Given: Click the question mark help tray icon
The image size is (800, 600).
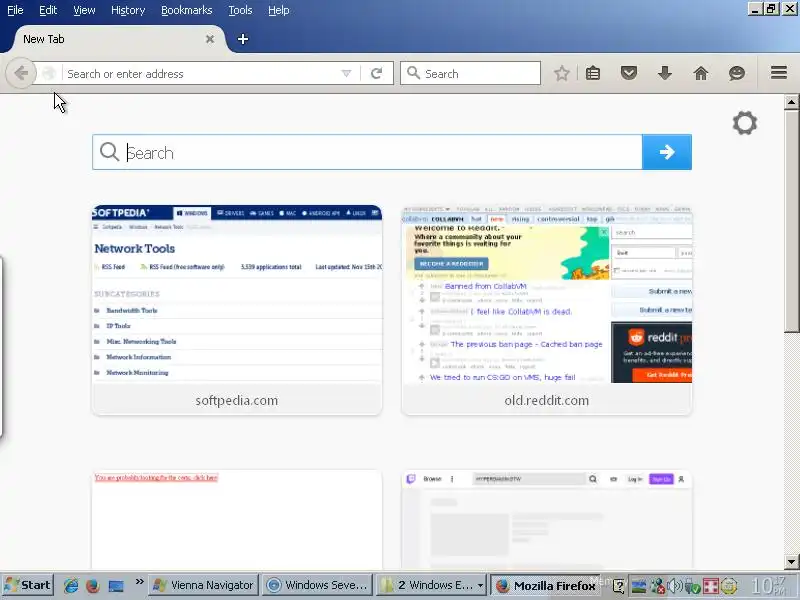Looking at the screenshot, I should click(619, 586).
